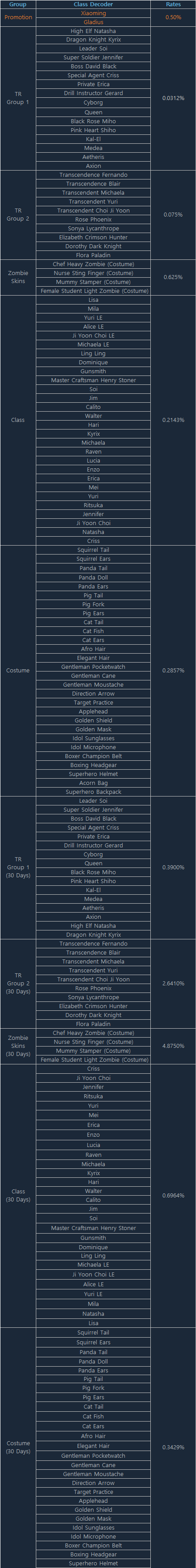The width and height of the screenshot is (196, 1568).
Task: Select the Xiaoming promotion entry
Action: (94, 13)
